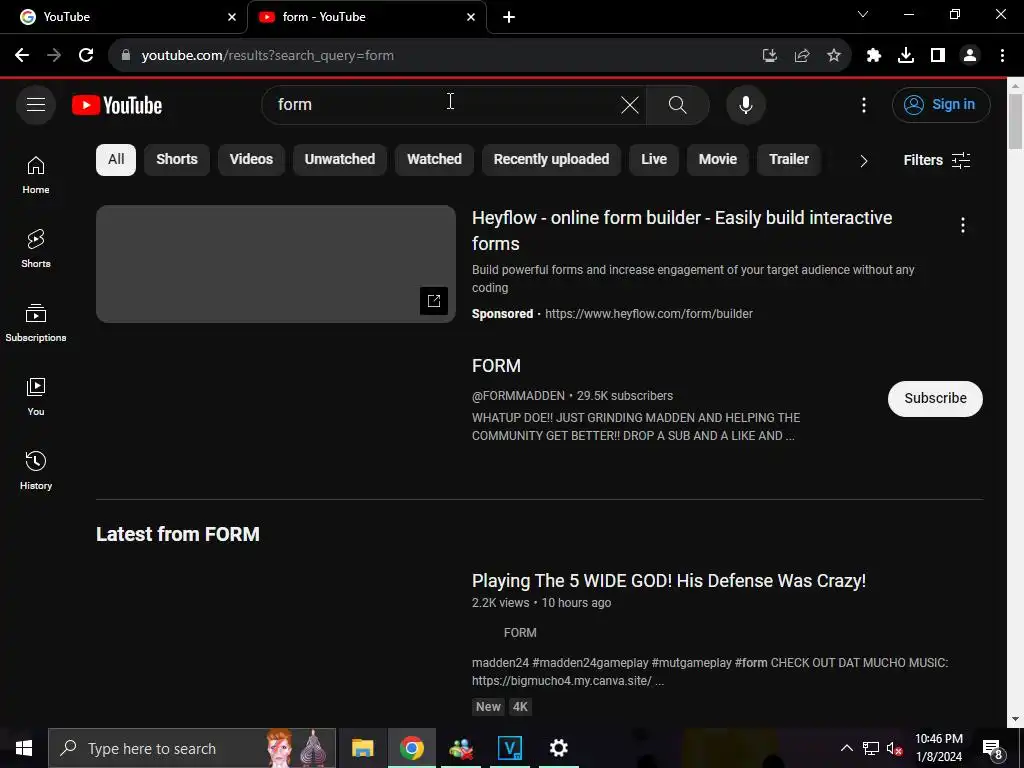Select the Movie filter chip

718,160
